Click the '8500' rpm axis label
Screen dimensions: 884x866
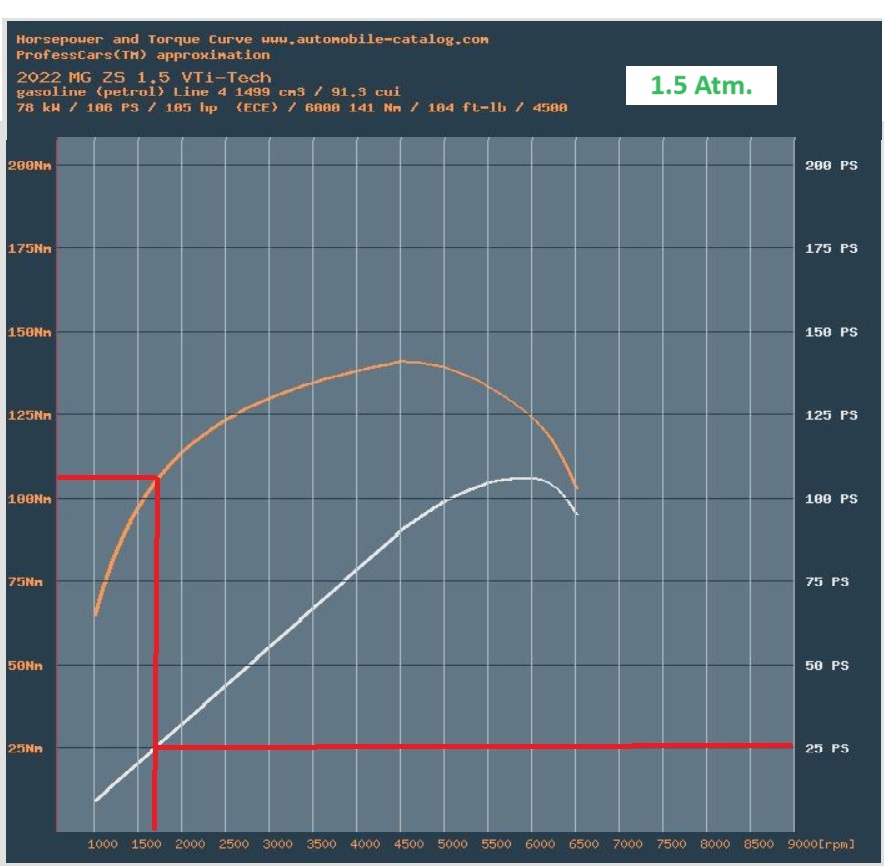(x=758, y=845)
